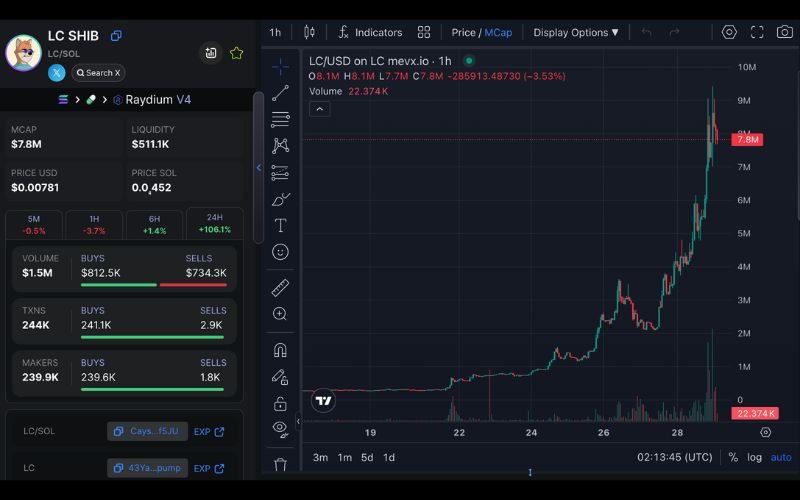The width and height of the screenshot is (800, 500).
Task: Select the trend line drawing tool
Action: [280, 93]
